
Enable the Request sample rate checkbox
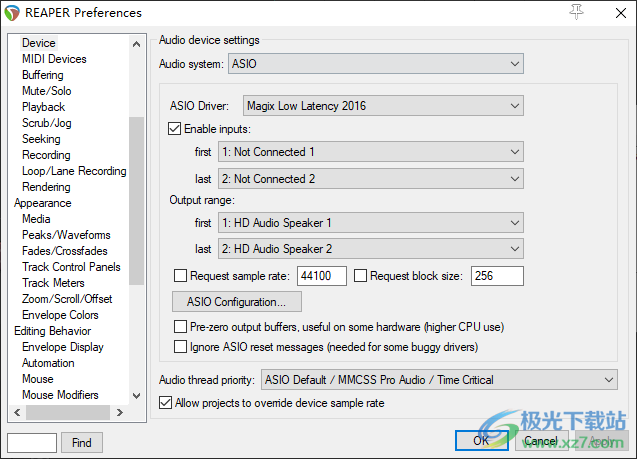click(181, 275)
